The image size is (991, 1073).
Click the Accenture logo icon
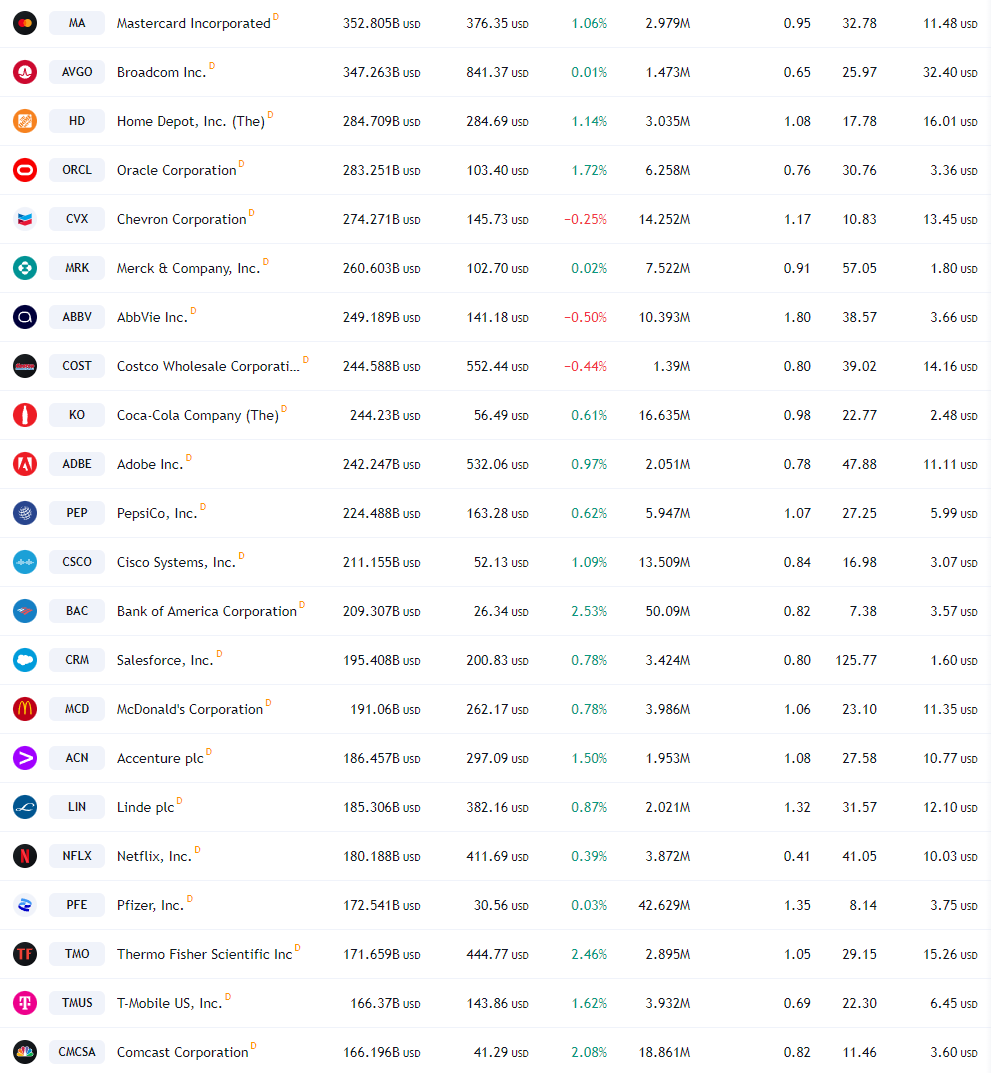coord(25,758)
